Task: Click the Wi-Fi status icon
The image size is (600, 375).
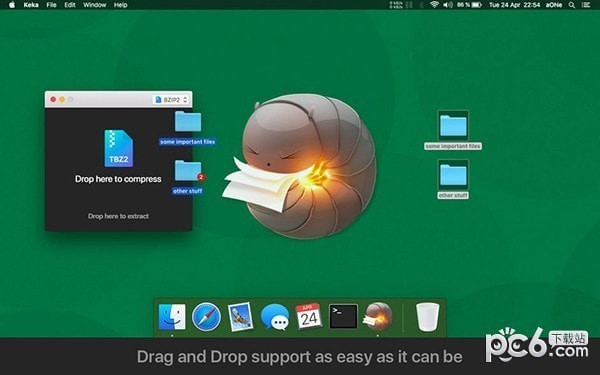Action: (434, 5)
